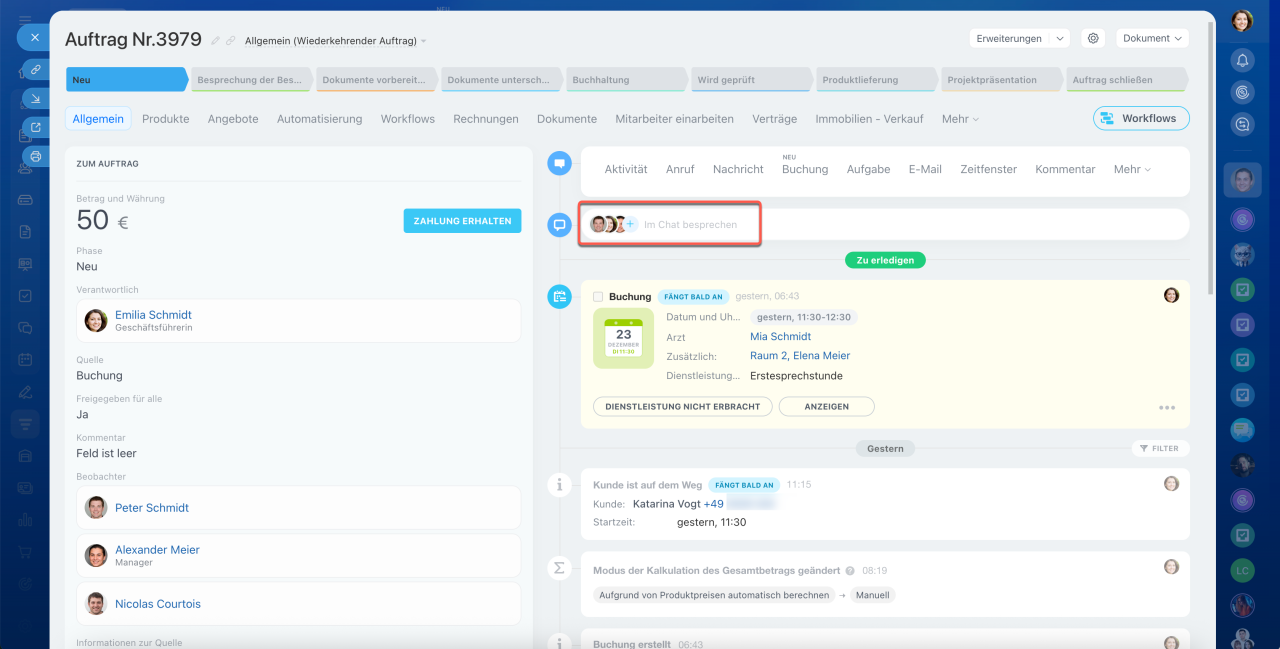The height and width of the screenshot is (649, 1280).
Task: Set order stage to Buchhaltung in progress bar
Action: [x=626, y=80]
